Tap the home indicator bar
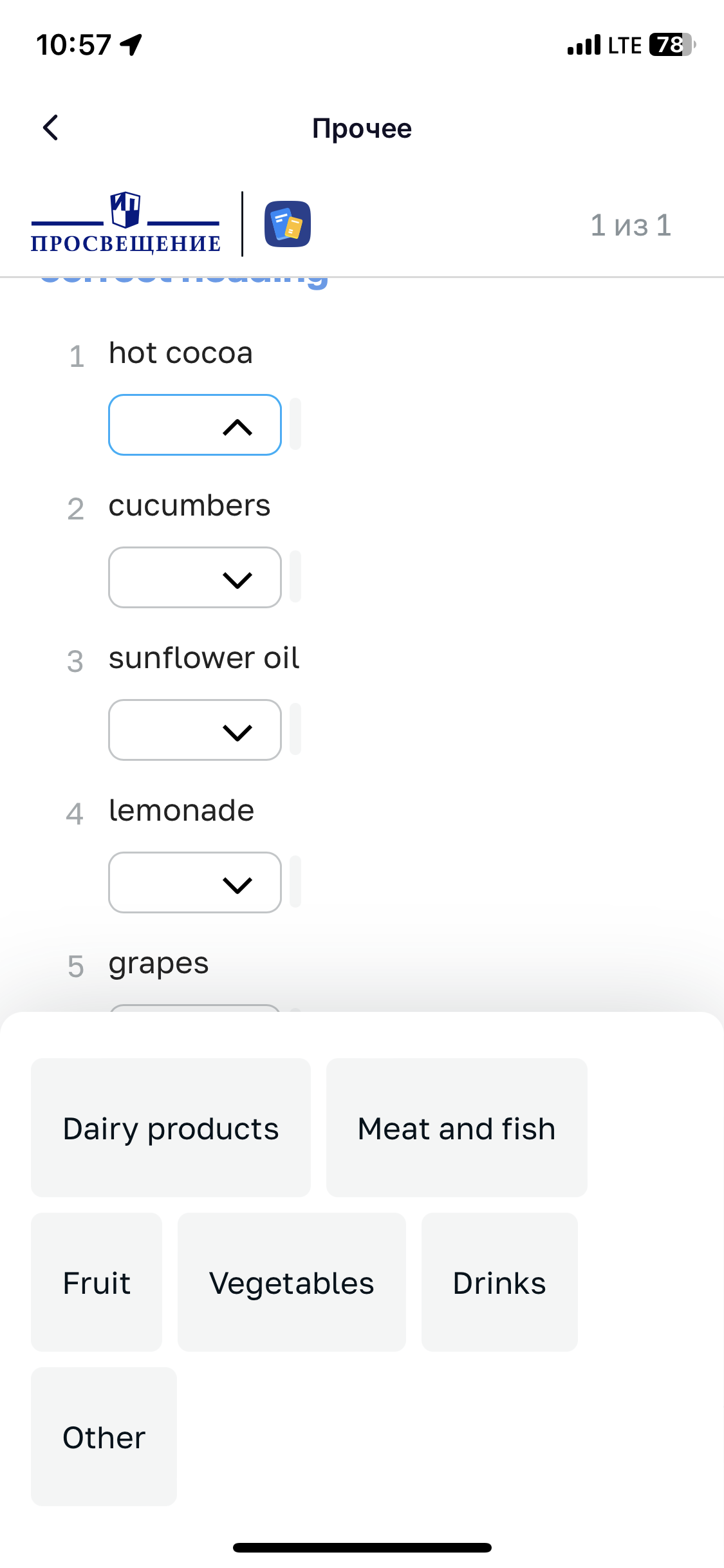The image size is (724, 1568). pyautogui.click(x=362, y=1547)
